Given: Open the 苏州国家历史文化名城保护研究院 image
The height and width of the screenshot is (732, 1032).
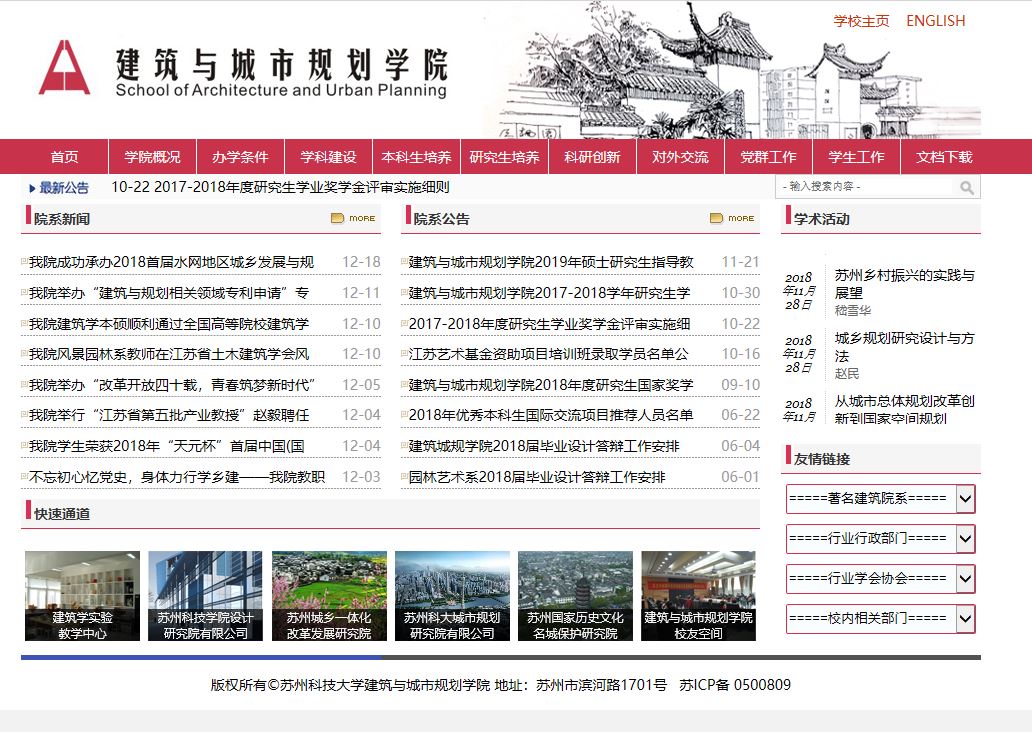Looking at the screenshot, I should (x=575, y=596).
